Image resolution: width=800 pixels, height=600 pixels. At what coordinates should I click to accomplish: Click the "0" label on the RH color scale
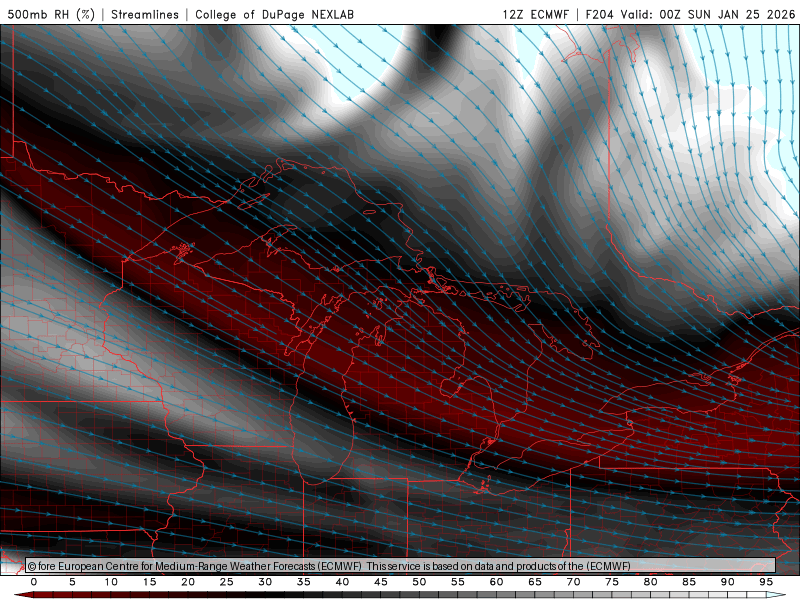34,582
